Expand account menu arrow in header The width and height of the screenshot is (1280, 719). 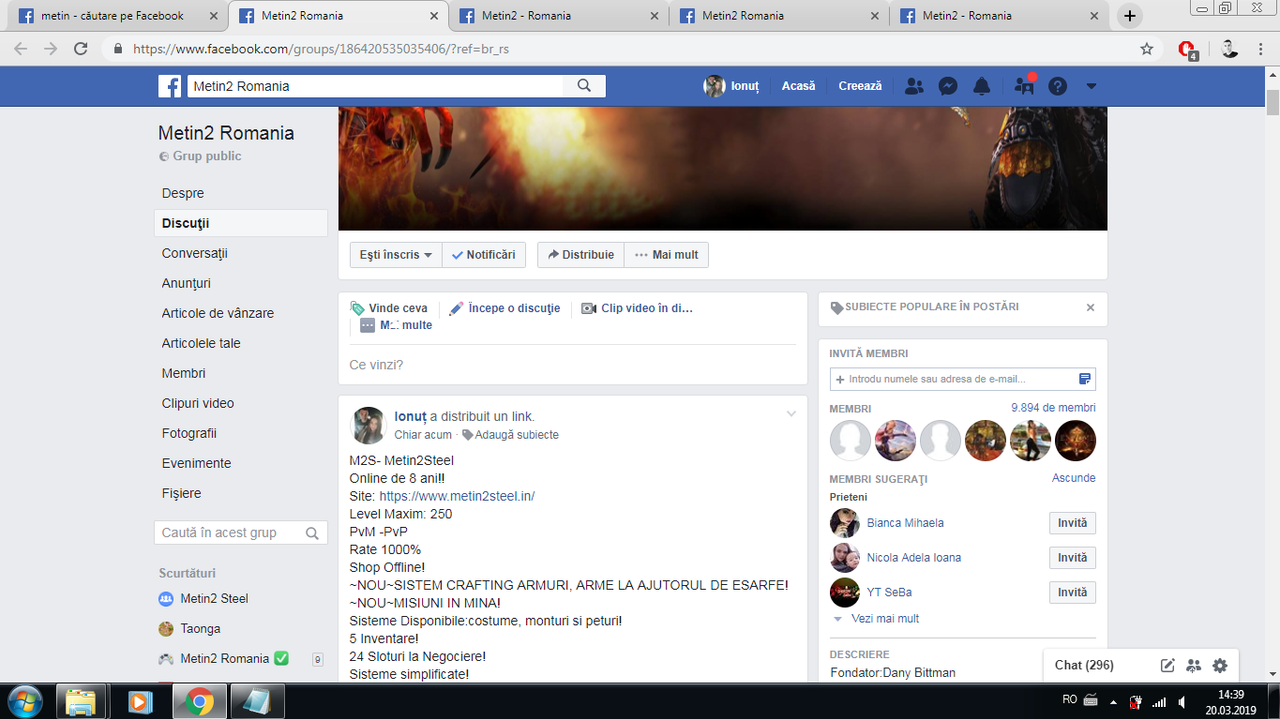tap(1091, 86)
